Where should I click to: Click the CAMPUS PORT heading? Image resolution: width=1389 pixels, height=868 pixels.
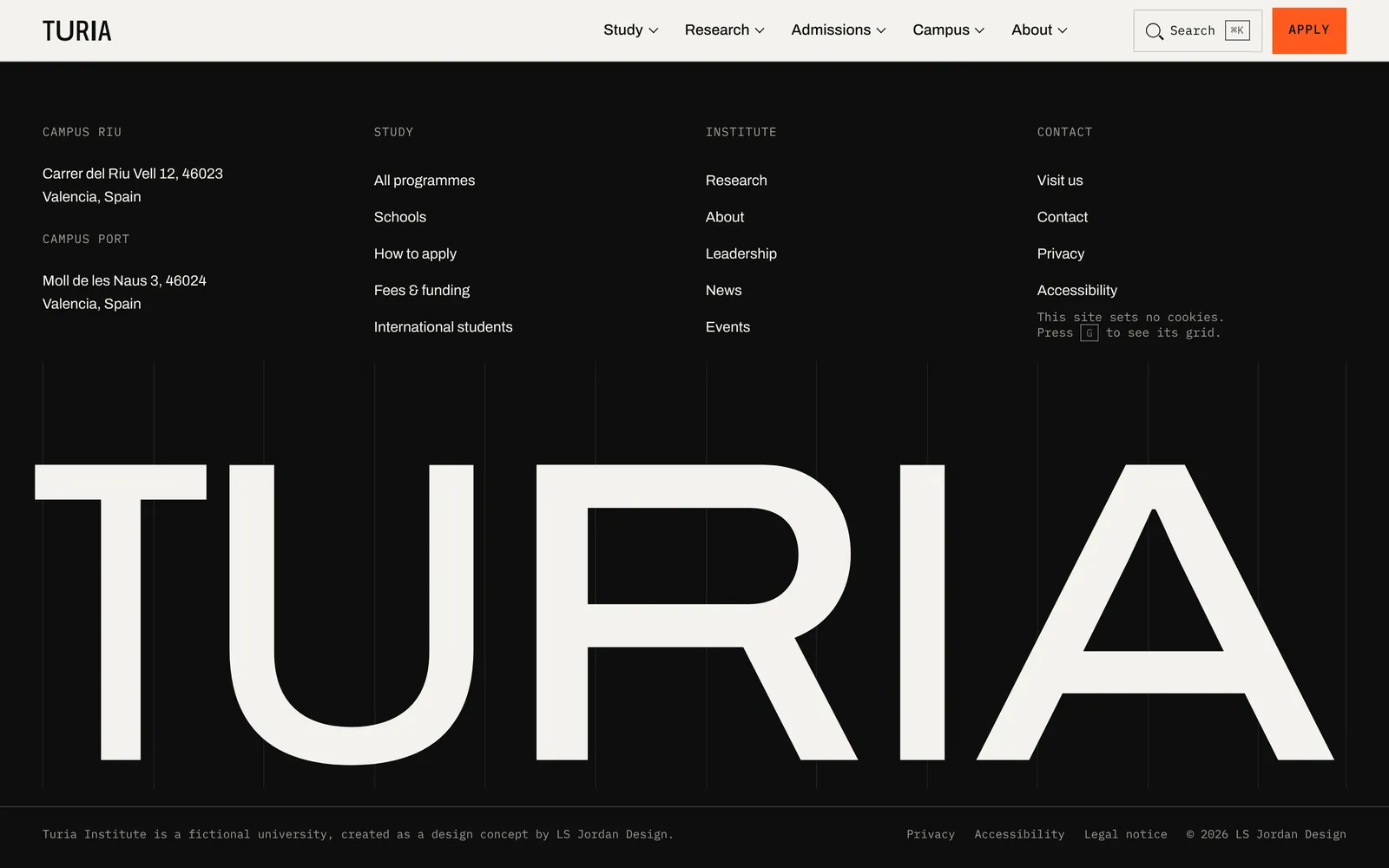click(x=86, y=239)
